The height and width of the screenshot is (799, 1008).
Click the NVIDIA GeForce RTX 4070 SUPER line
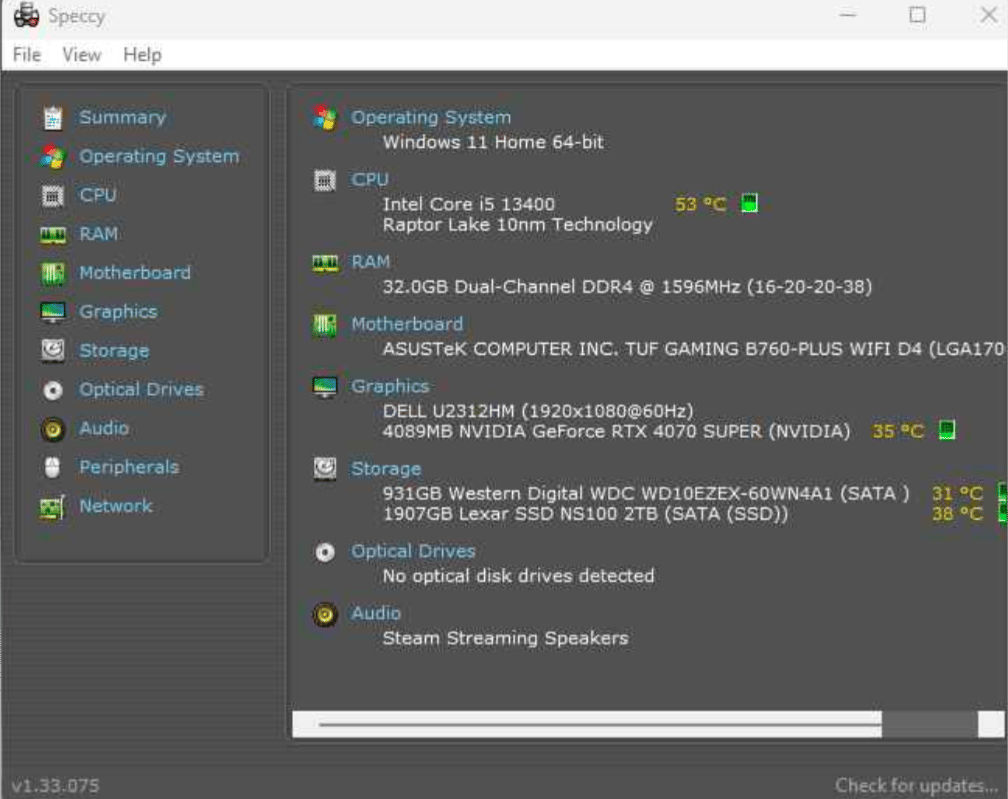(x=616, y=431)
